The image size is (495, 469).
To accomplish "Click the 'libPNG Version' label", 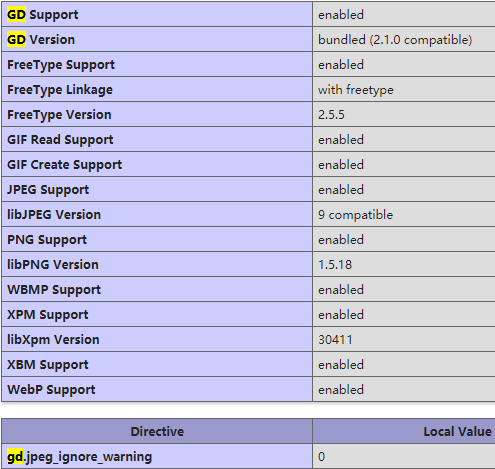I will [x=53, y=265].
